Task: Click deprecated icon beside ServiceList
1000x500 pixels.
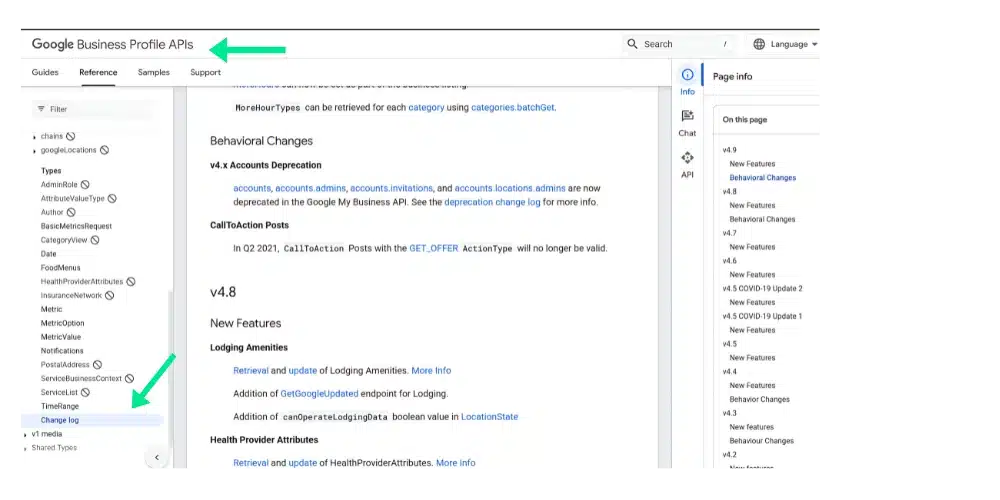Action: click(85, 392)
